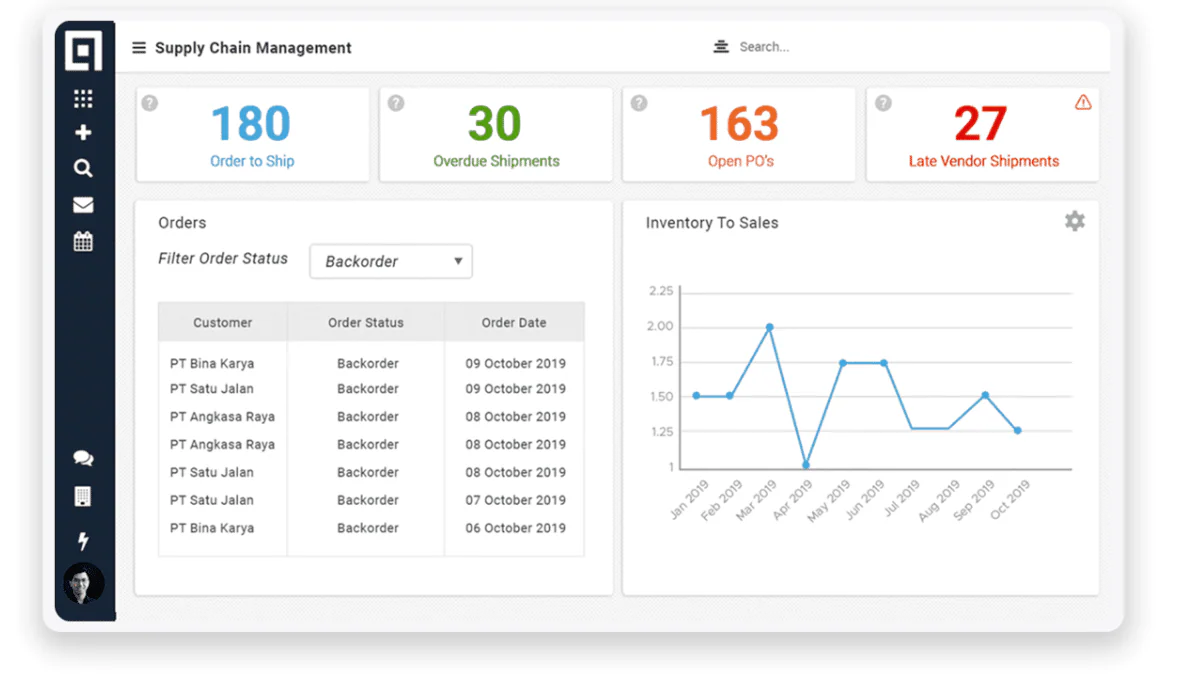
Task: Open the search filter options icon
Action: 721,47
